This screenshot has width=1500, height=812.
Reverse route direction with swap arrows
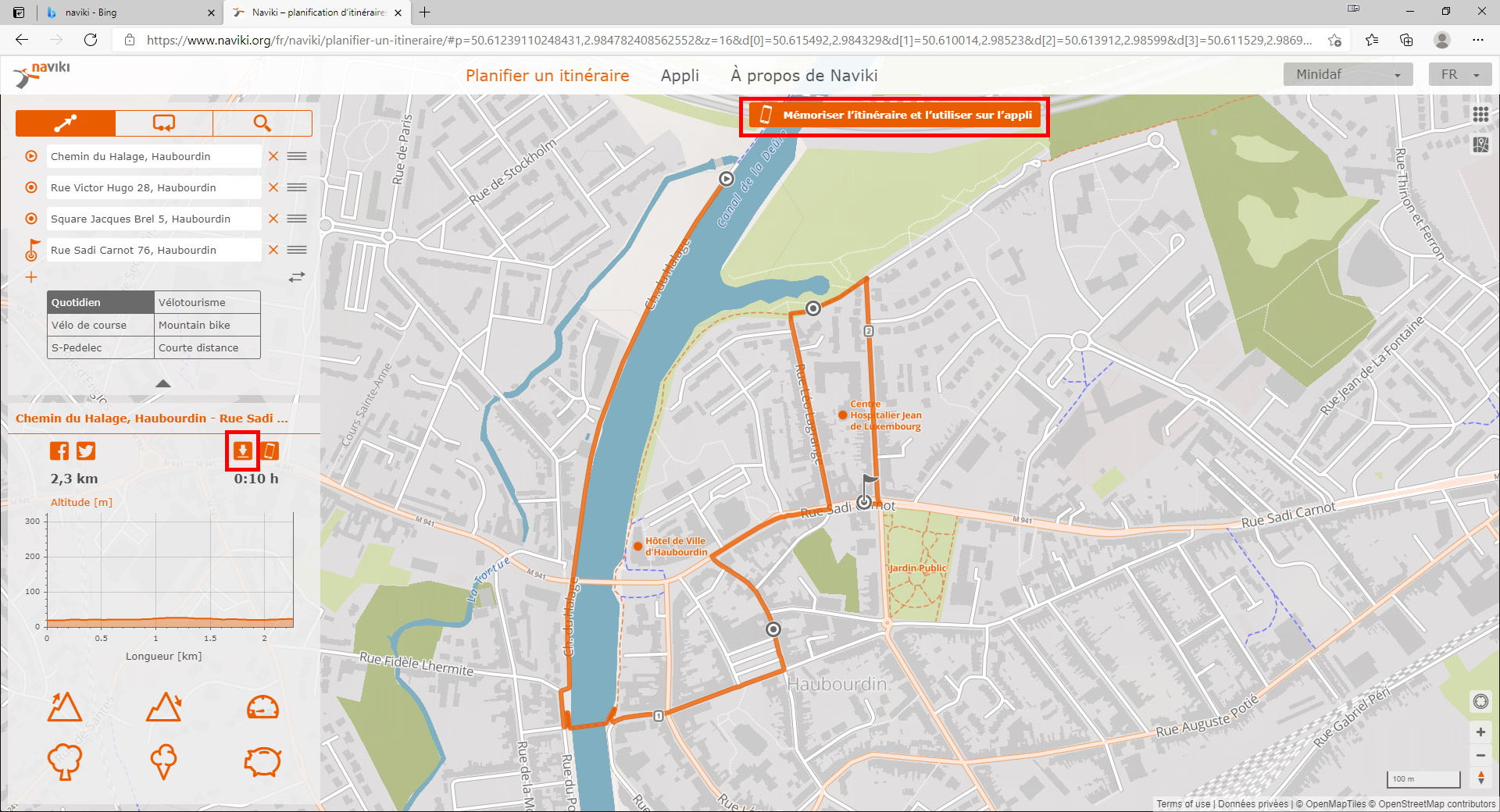tap(297, 277)
